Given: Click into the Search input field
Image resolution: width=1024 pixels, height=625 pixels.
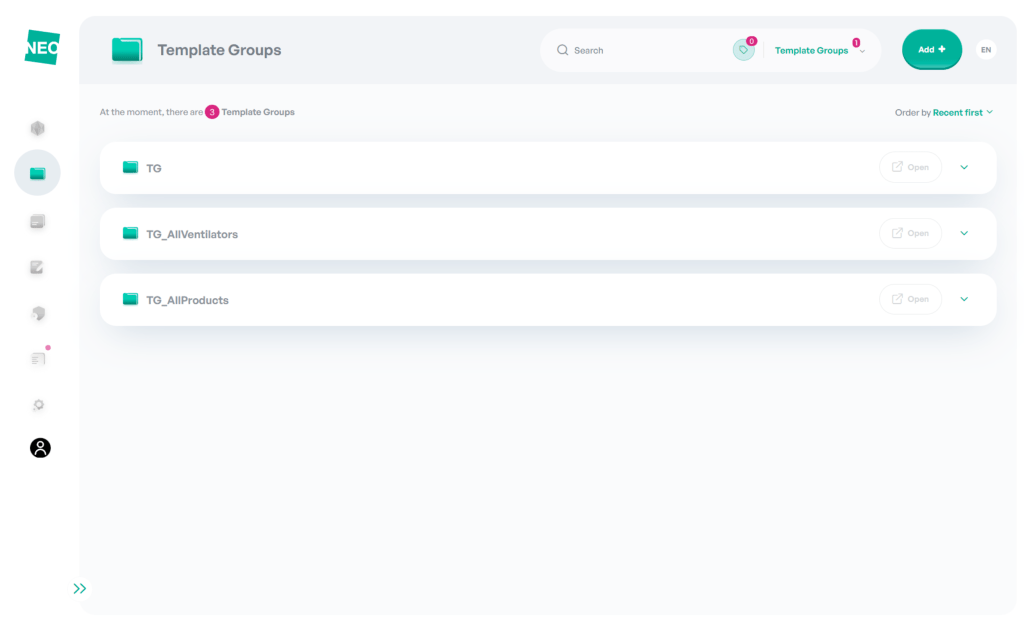Looking at the screenshot, I should click(x=647, y=50).
